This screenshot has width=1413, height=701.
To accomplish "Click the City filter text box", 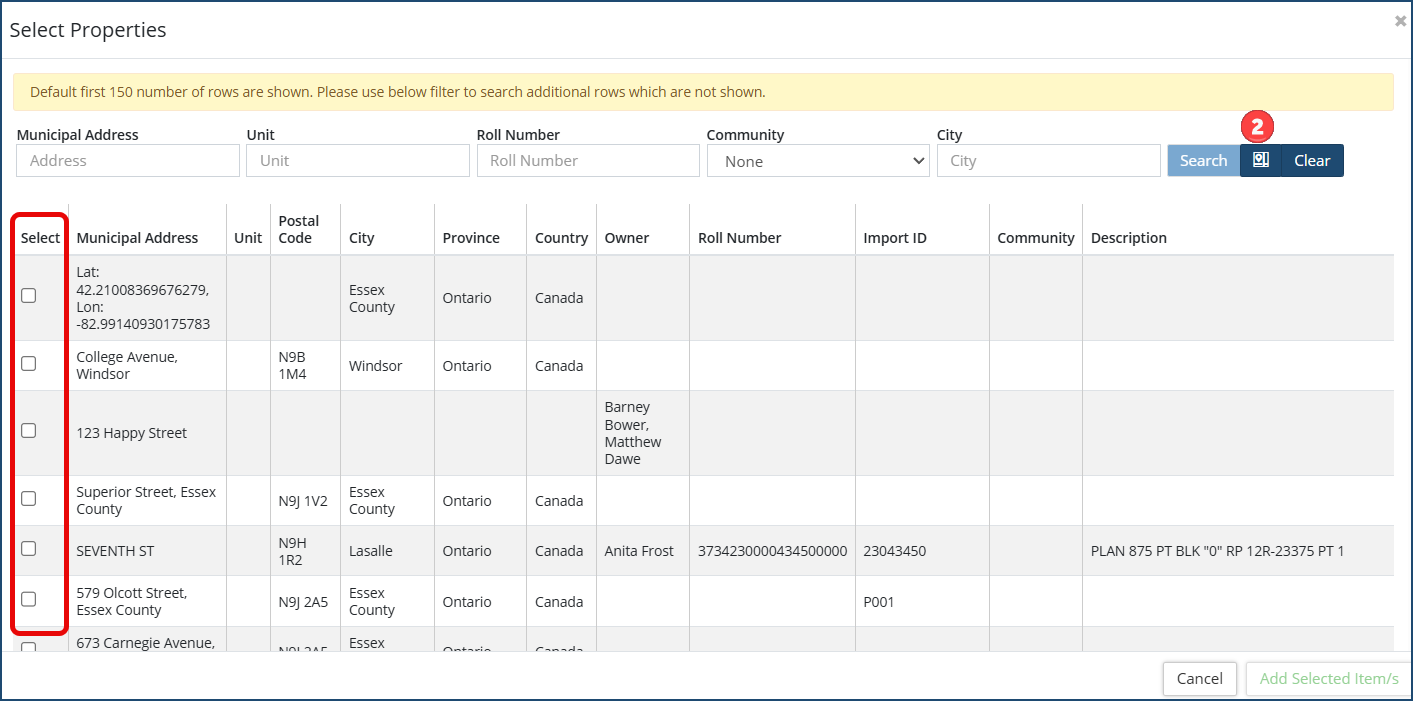I will (x=1048, y=161).
